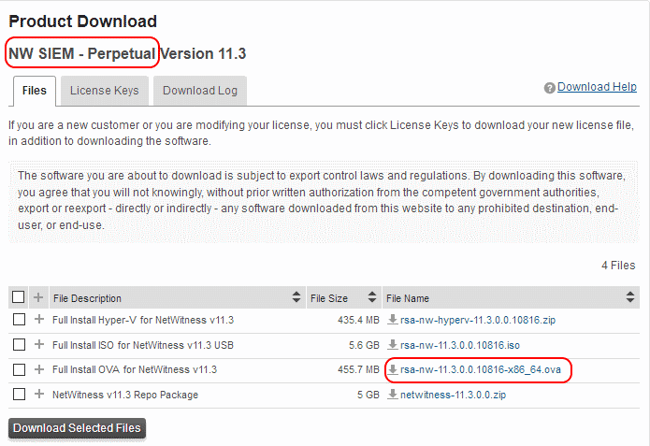
Task: Check the Full Install OVA row checkbox
Action: pos(19,369)
